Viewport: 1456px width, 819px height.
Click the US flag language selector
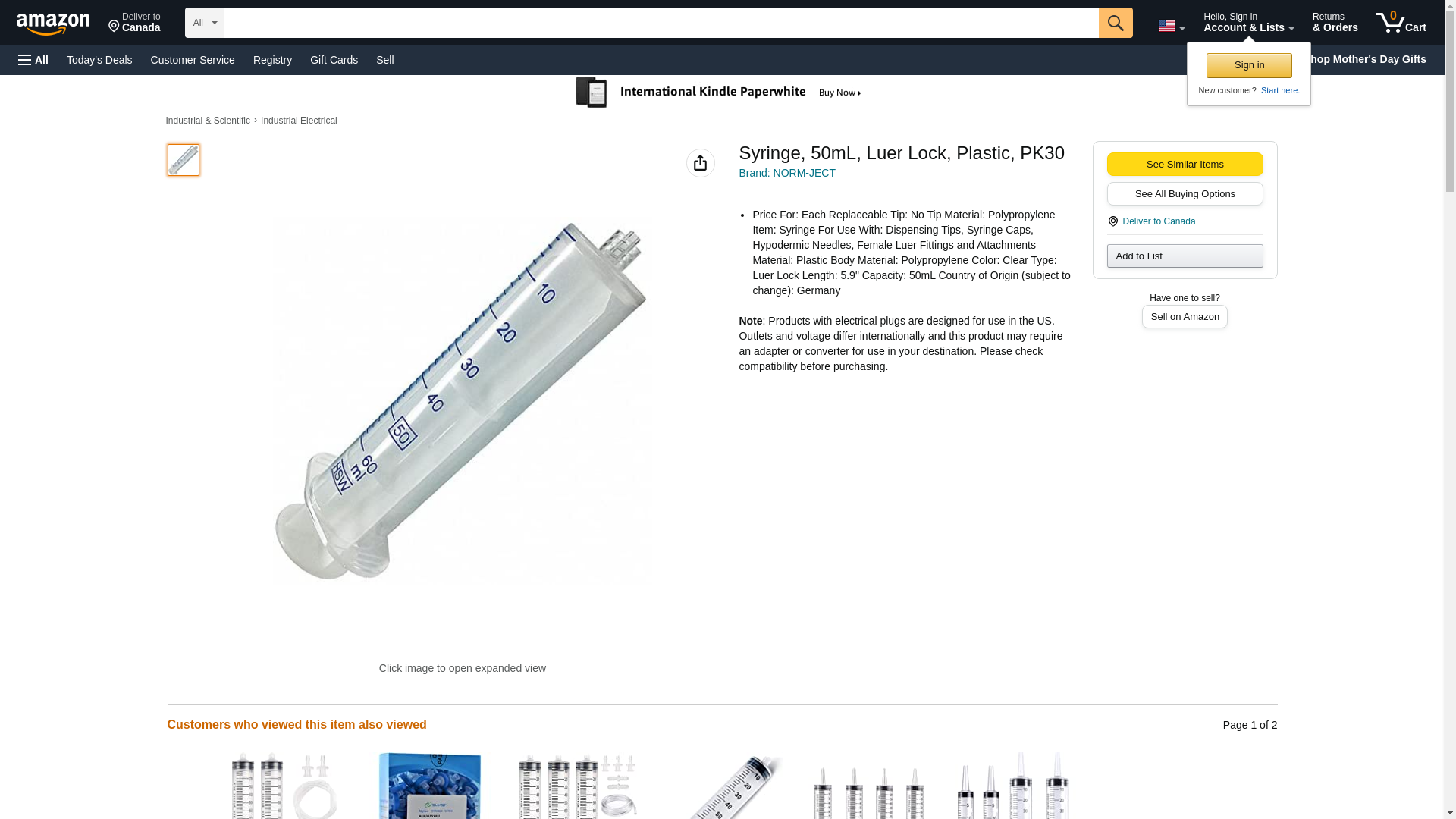click(x=1171, y=26)
